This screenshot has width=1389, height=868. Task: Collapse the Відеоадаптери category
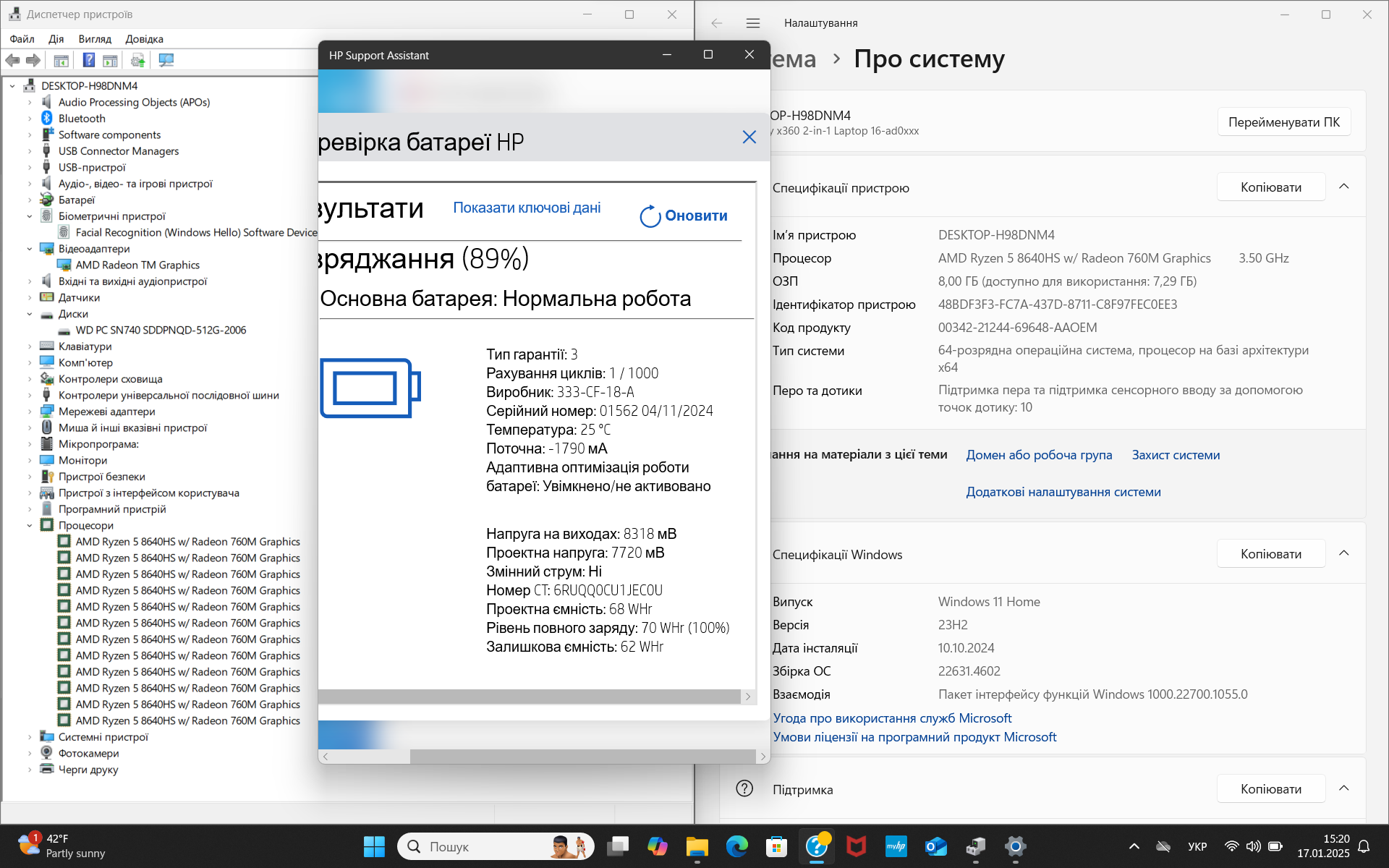click(x=30, y=249)
